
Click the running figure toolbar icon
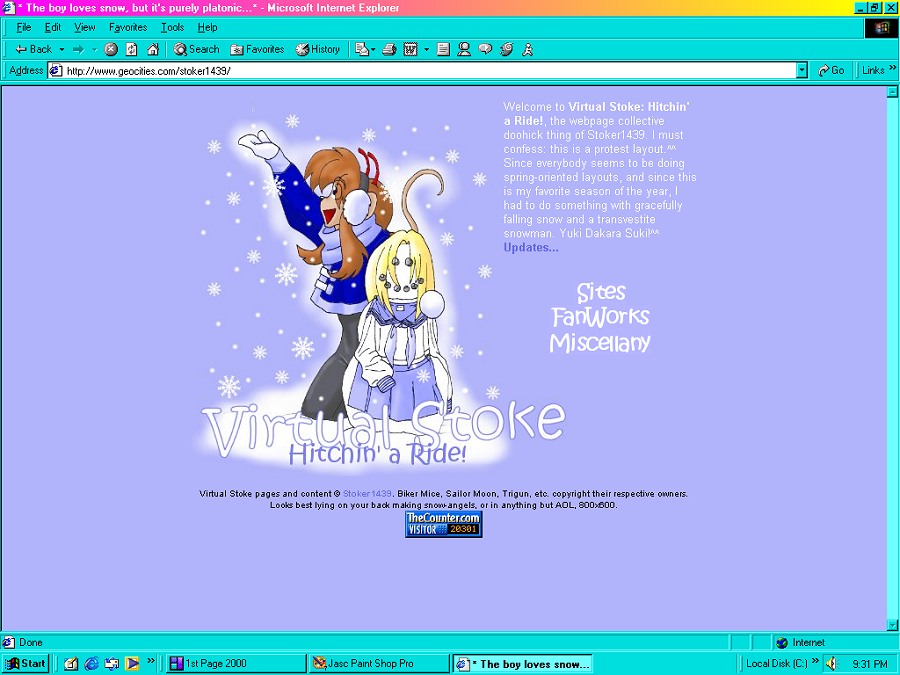(527, 49)
